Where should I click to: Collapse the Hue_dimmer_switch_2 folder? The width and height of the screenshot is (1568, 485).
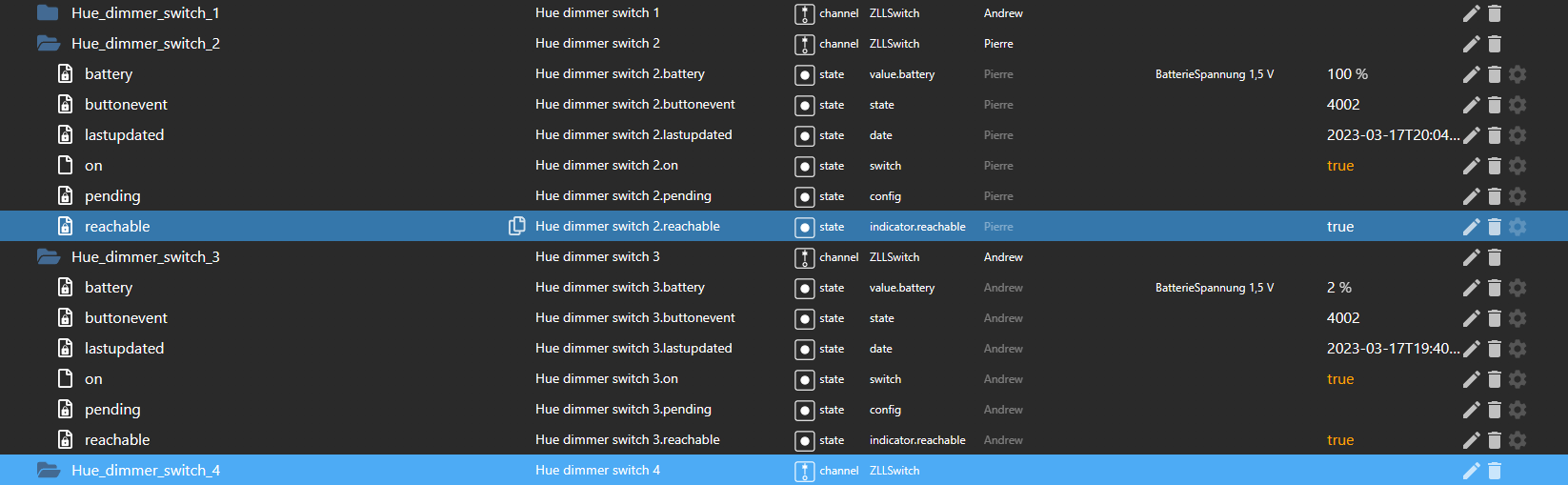48,44
